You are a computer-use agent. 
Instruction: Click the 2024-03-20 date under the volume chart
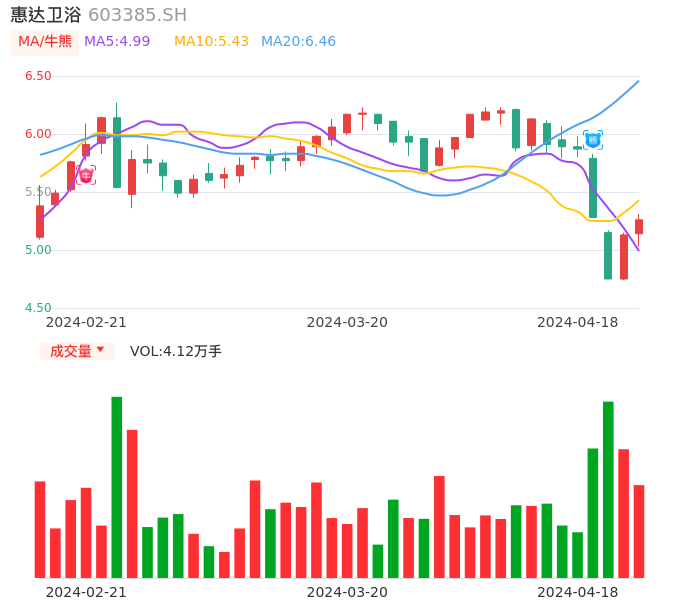click(x=347, y=592)
